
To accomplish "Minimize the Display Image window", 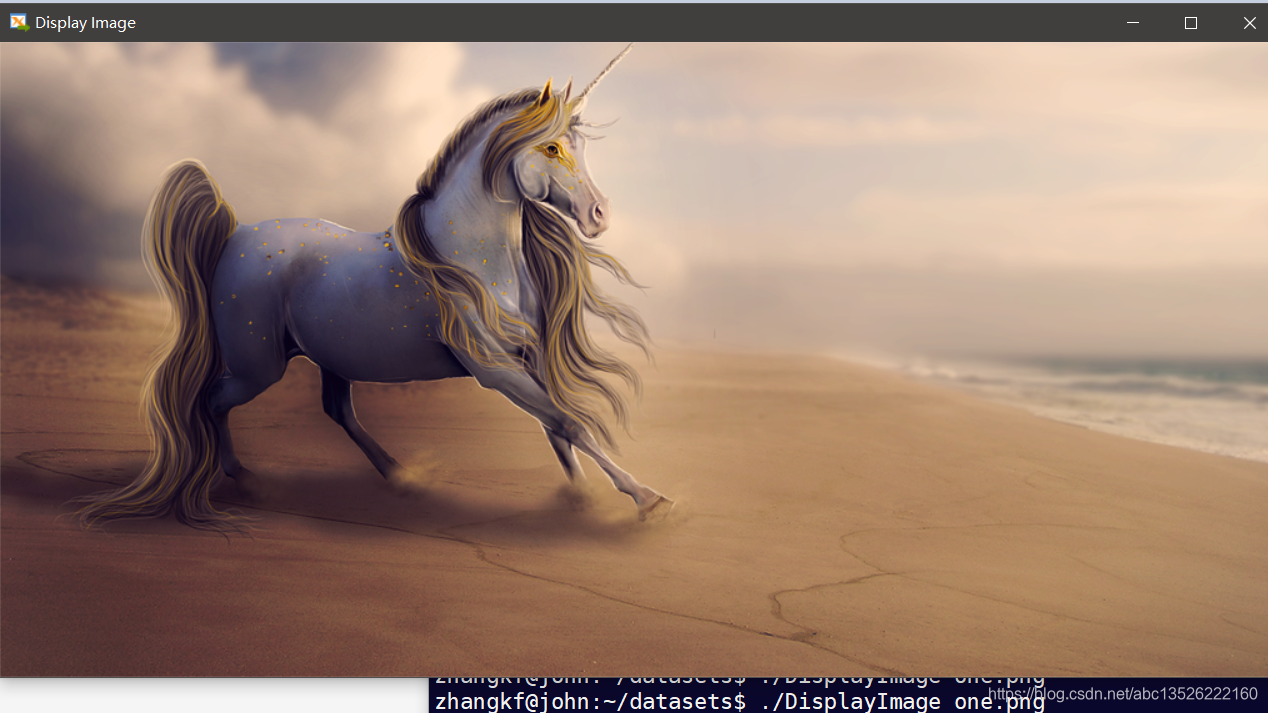I will click(x=1133, y=22).
